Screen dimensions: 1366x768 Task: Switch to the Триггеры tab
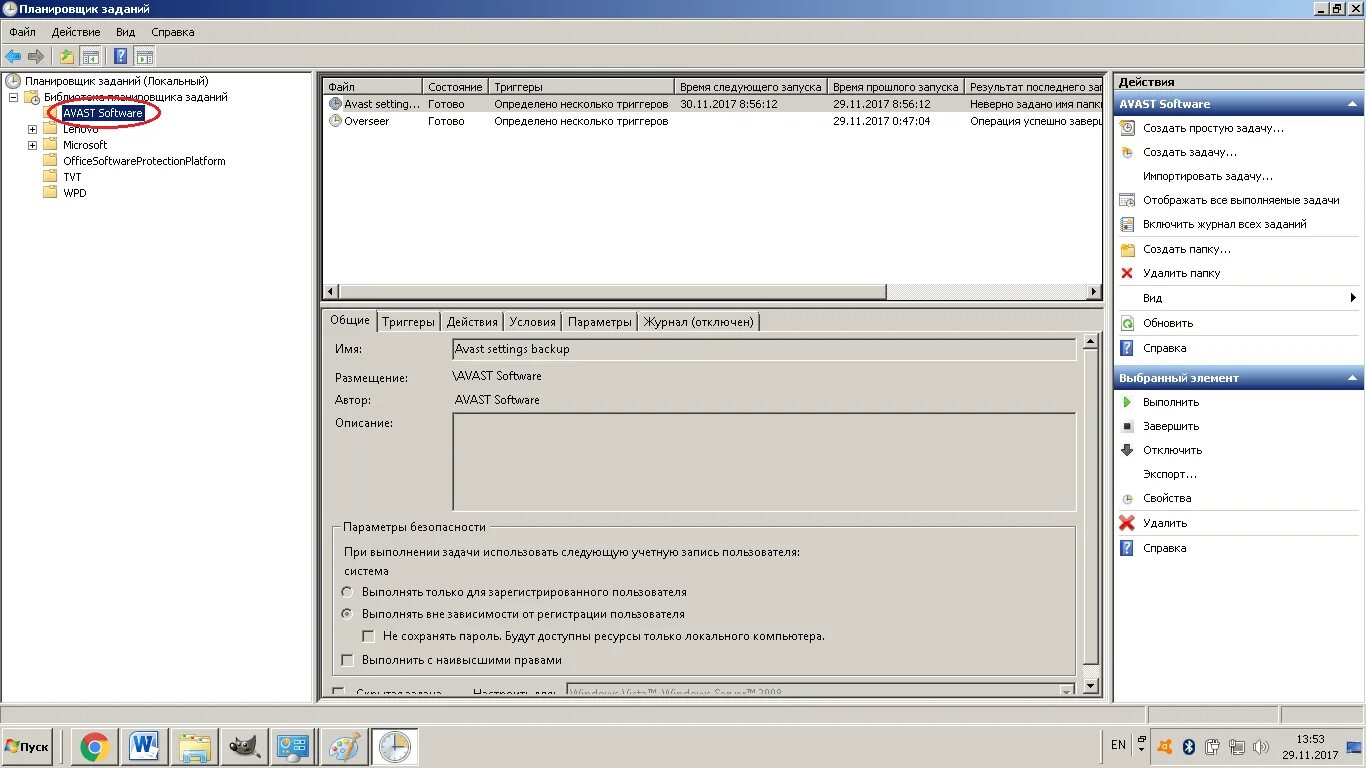(x=408, y=322)
